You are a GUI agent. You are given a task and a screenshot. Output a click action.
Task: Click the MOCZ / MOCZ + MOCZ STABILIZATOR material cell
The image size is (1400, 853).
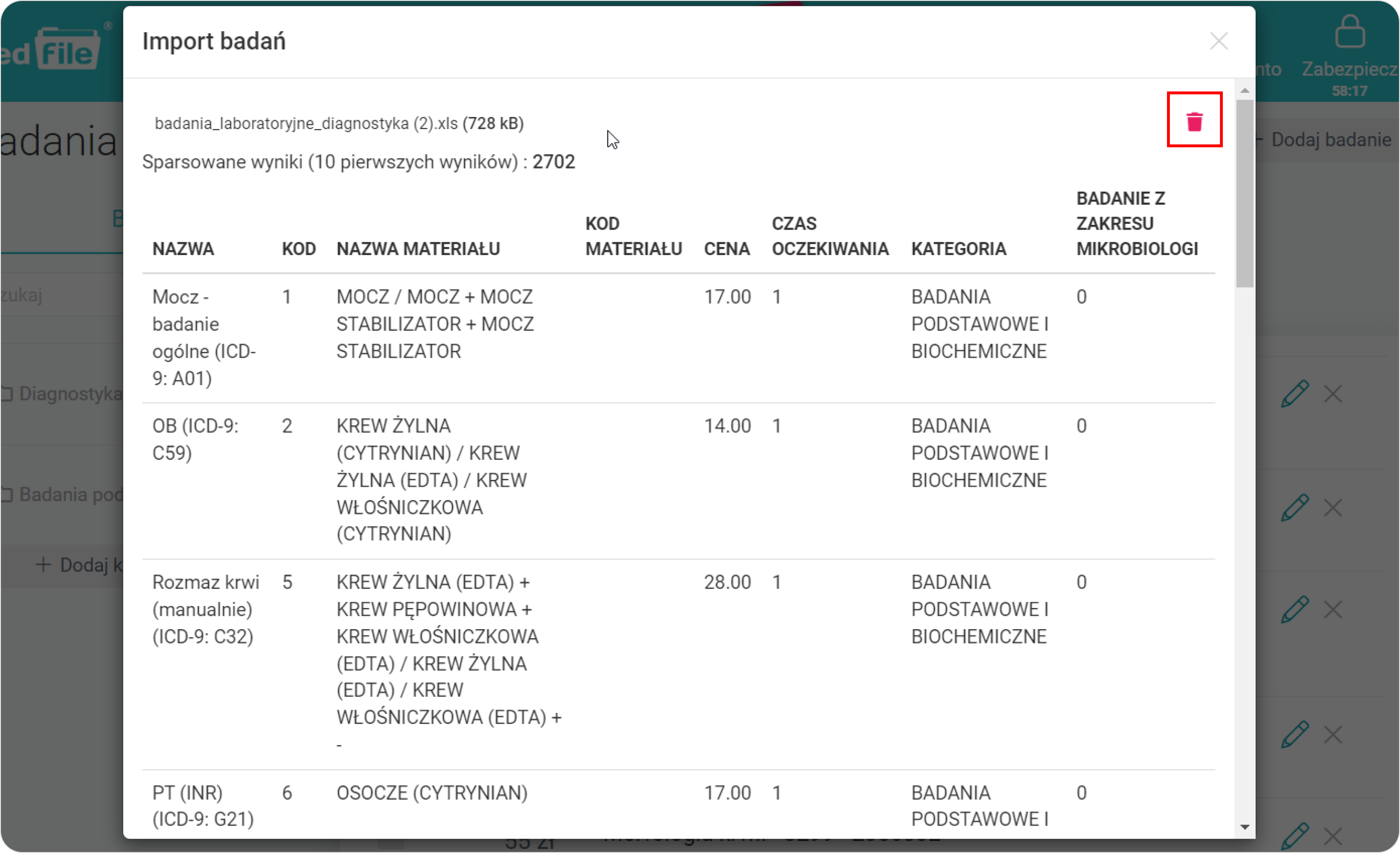click(x=435, y=324)
